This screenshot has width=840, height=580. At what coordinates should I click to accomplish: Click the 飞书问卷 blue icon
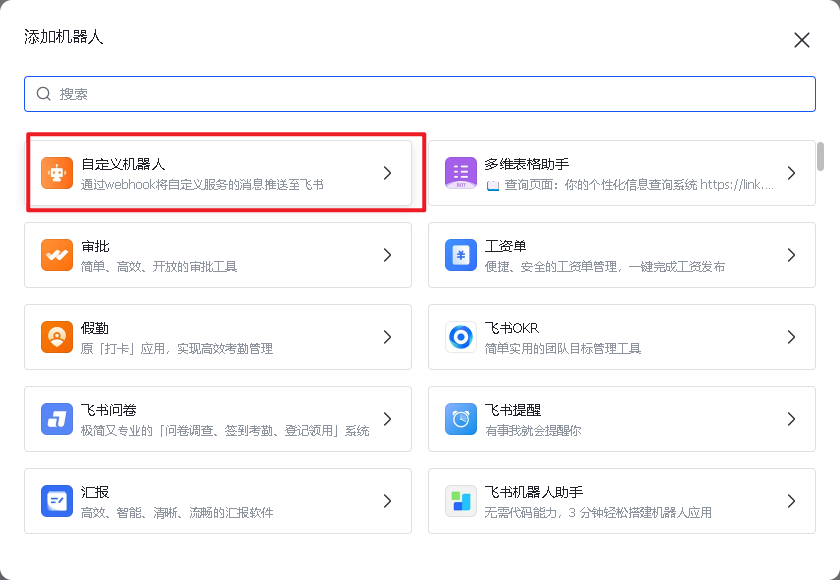(57, 419)
